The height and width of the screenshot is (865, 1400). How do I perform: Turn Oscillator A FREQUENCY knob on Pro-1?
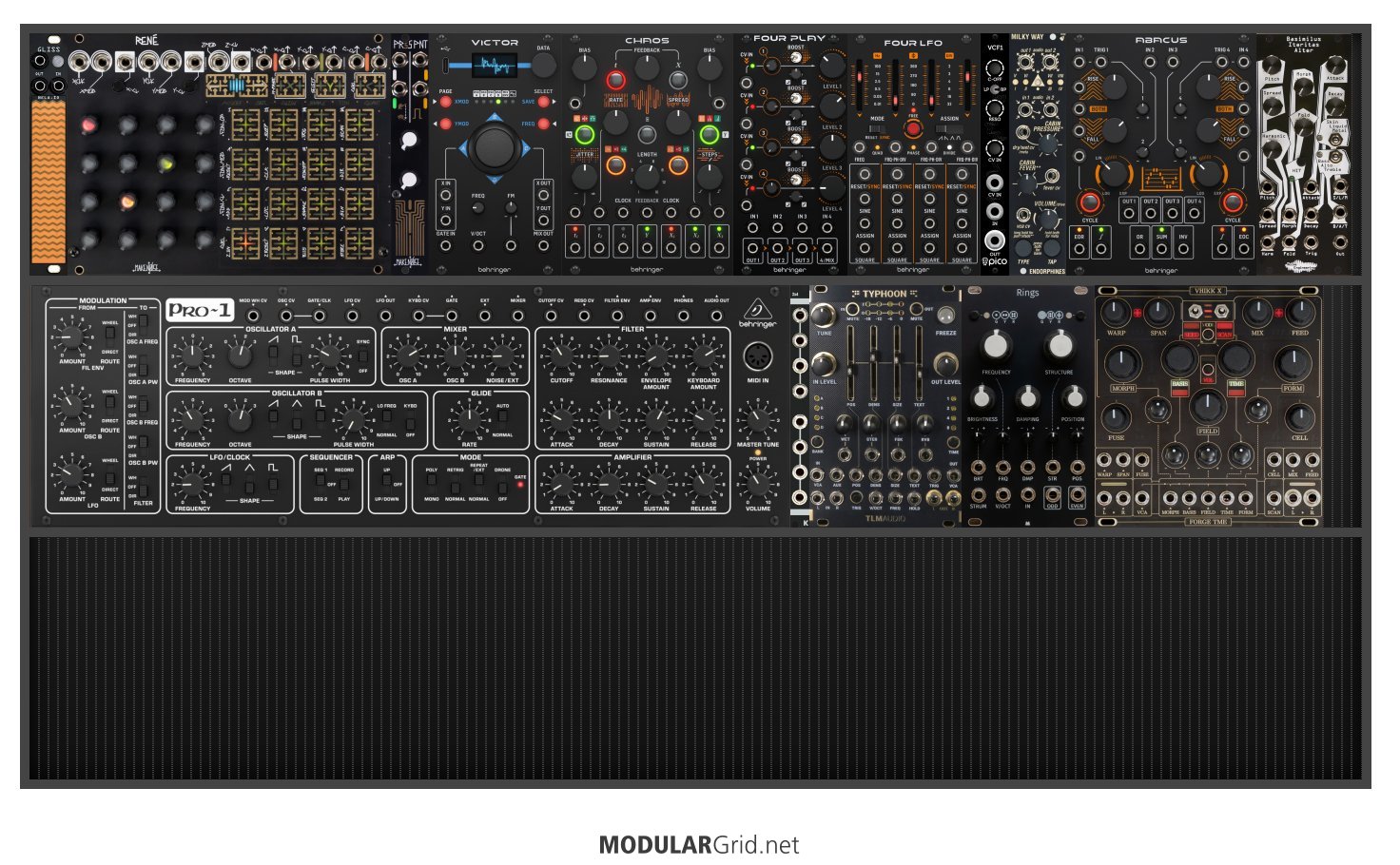click(192, 356)
